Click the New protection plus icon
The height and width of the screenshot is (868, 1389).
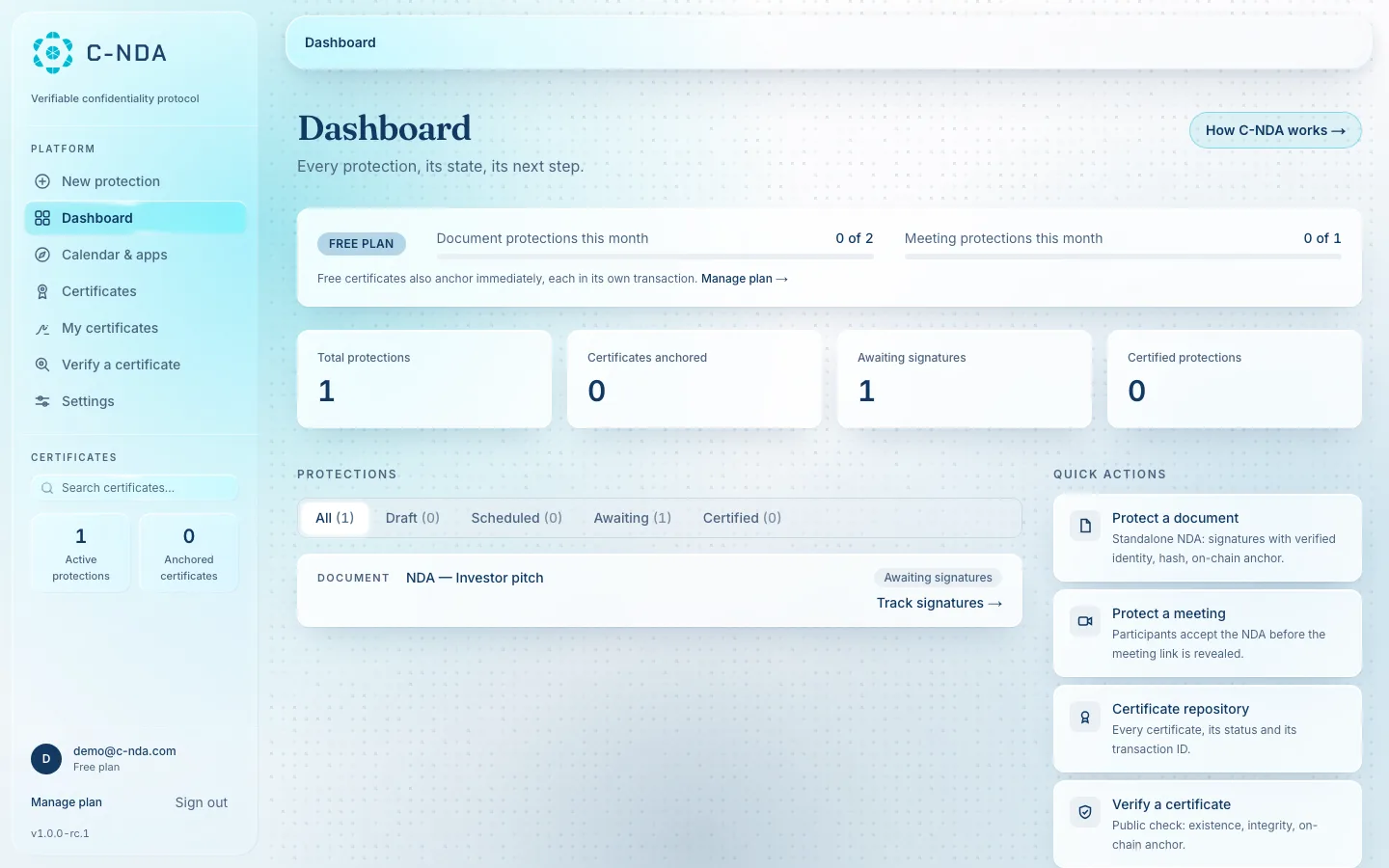coord(42,181)
